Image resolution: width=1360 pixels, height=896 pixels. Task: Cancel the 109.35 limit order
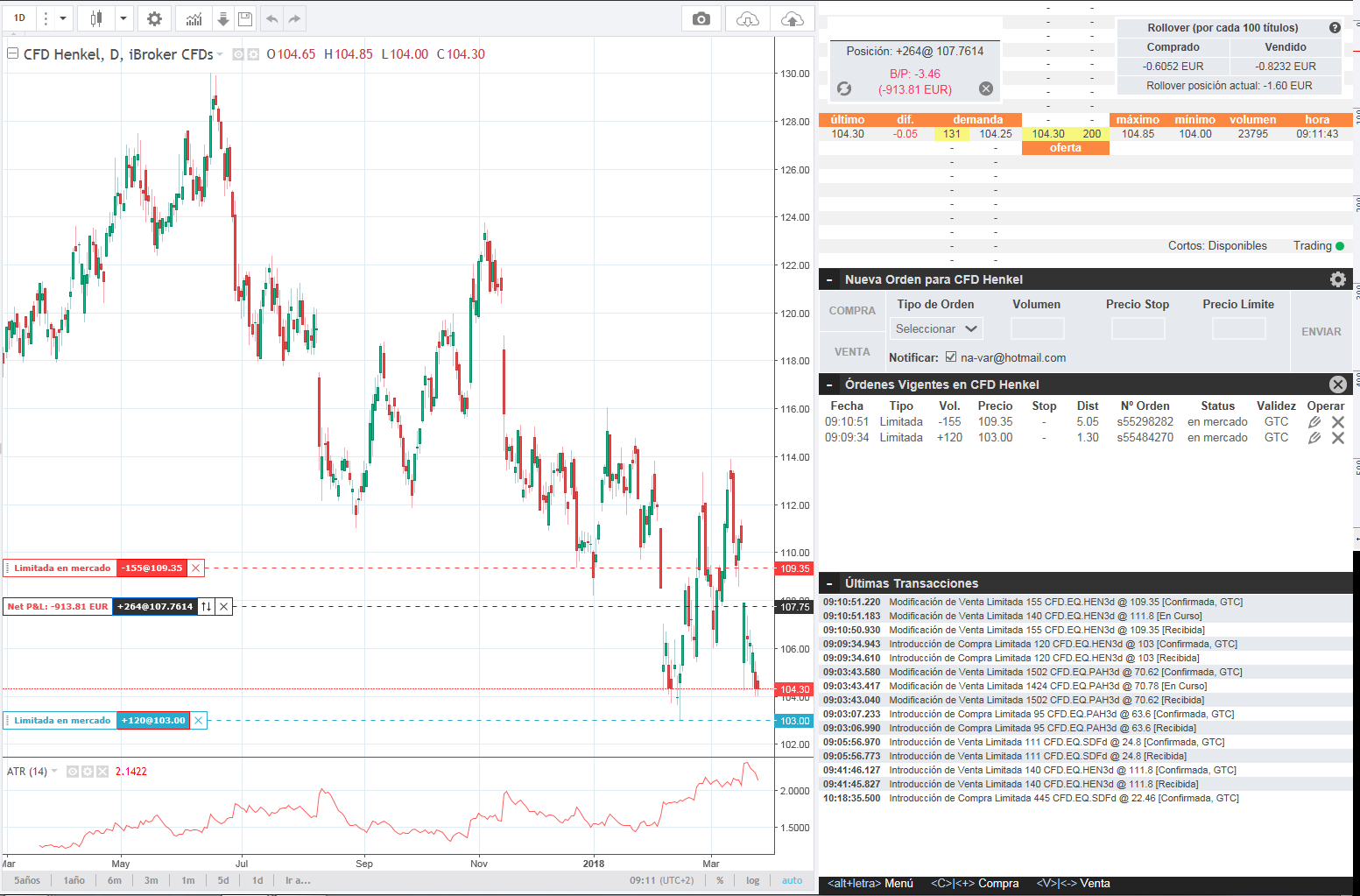(x=1338, y=422)
